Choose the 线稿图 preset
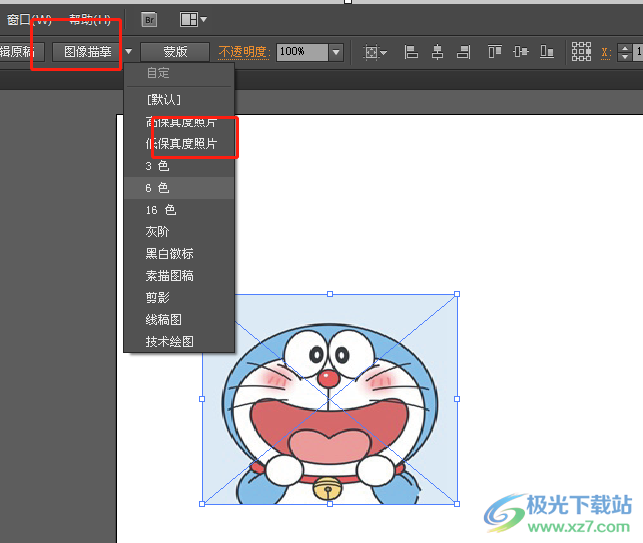This screenshot has width=643, height=543. 179,319
